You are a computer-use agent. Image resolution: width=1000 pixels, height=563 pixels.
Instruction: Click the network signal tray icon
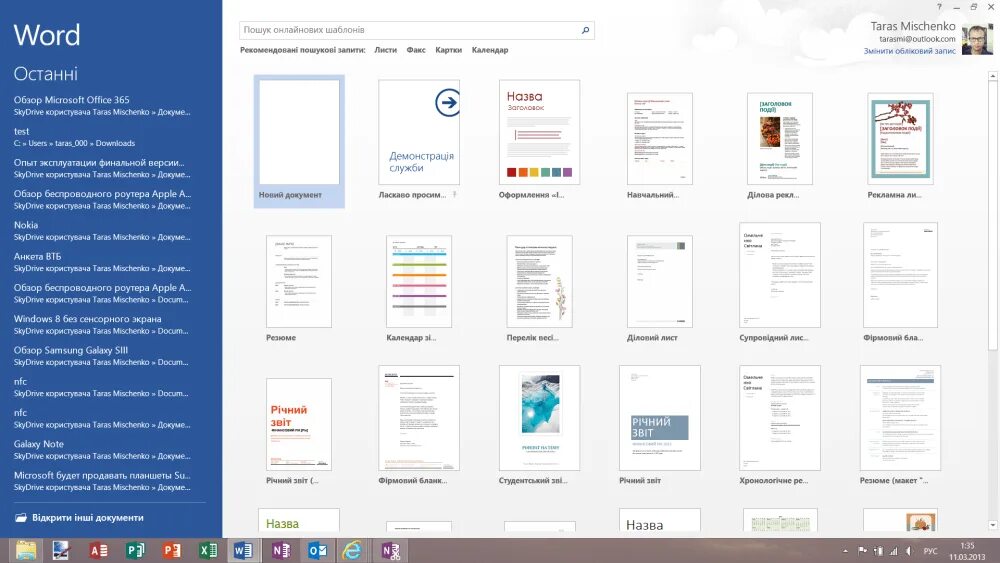[893, 551]
